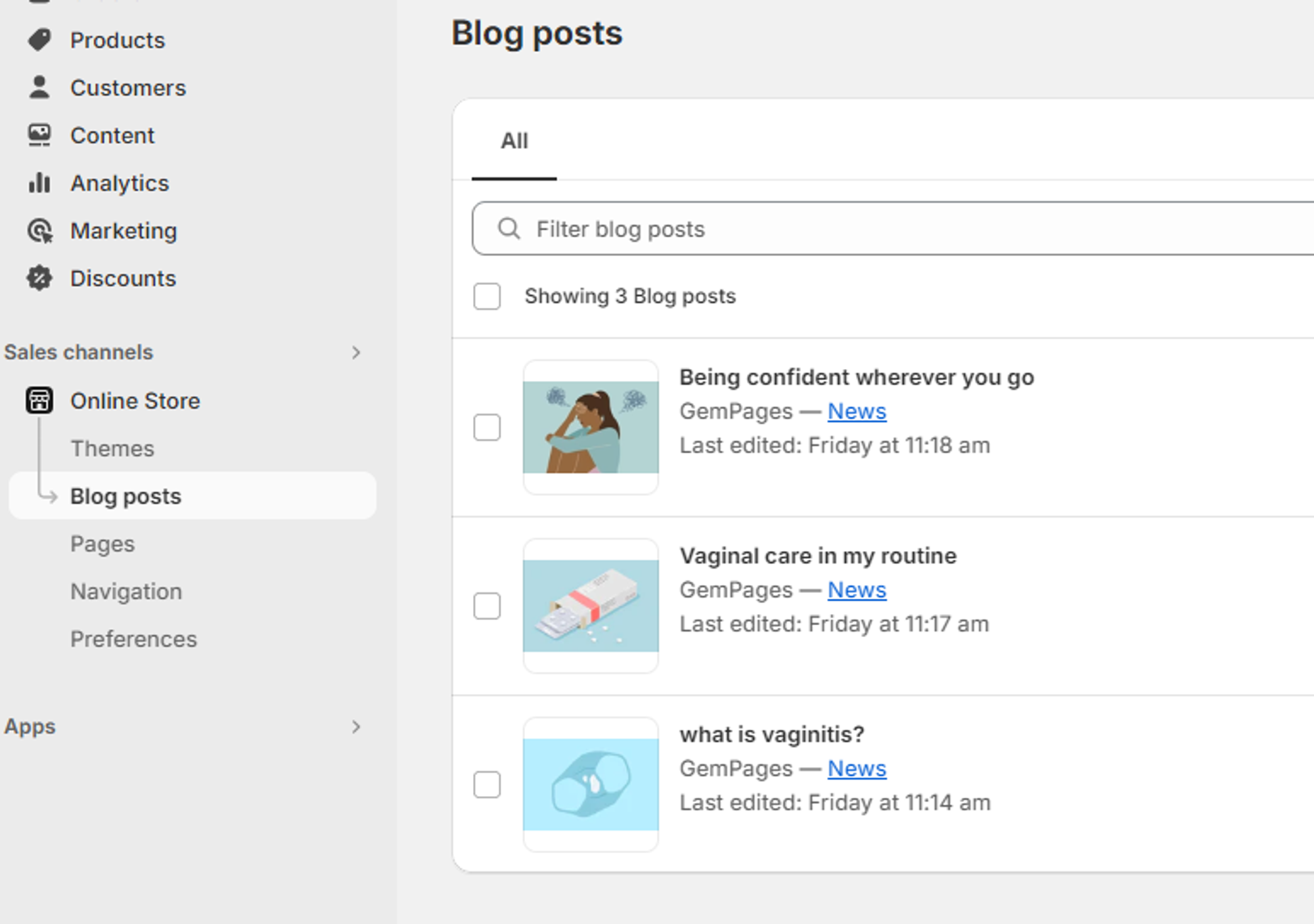Viewport: 1314px width, 924px height.
Task: Switch to the All tab
Action: 514,141
